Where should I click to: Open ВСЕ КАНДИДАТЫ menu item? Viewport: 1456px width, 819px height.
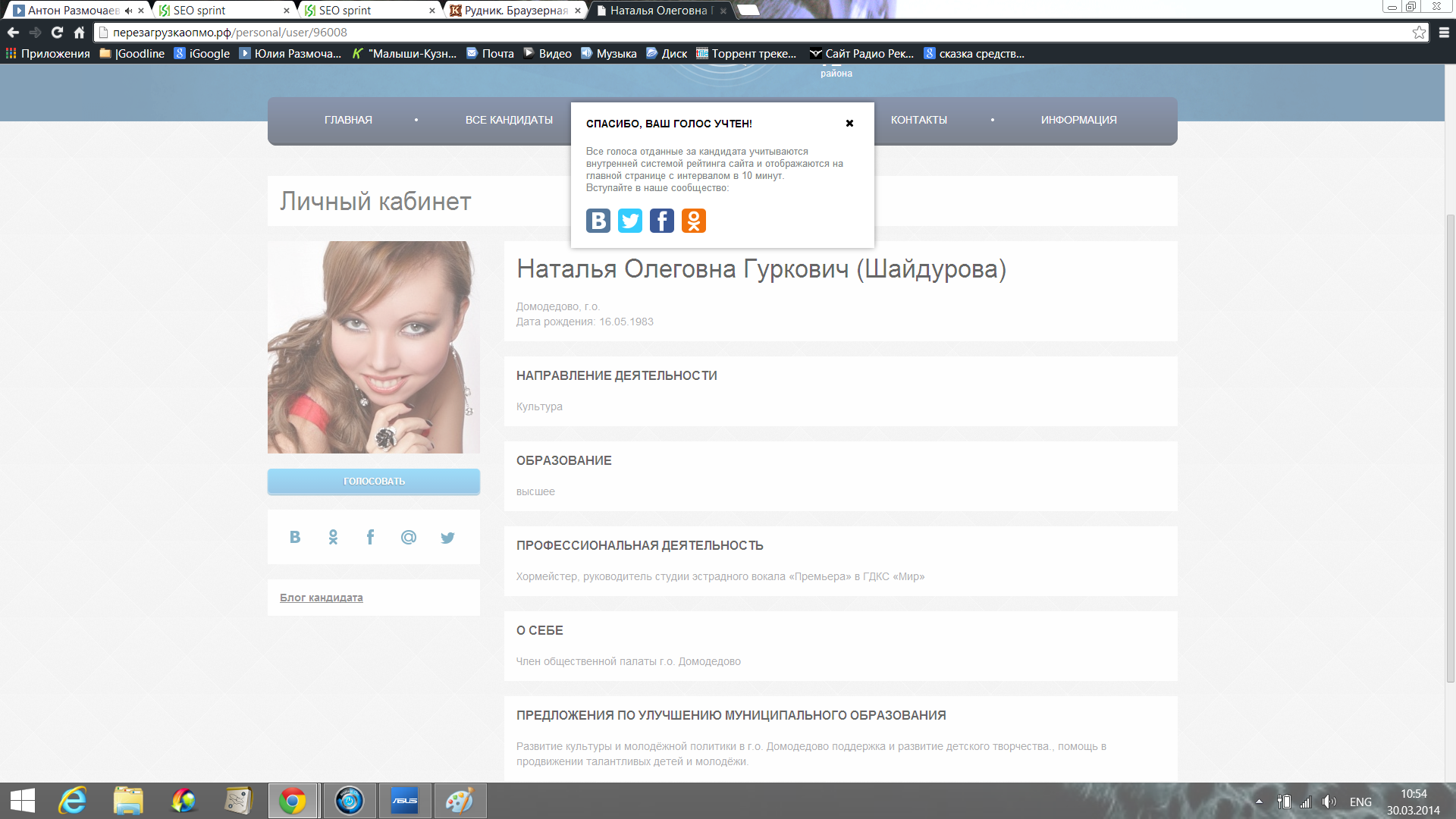pyautogui.click(x=509, y=120)
